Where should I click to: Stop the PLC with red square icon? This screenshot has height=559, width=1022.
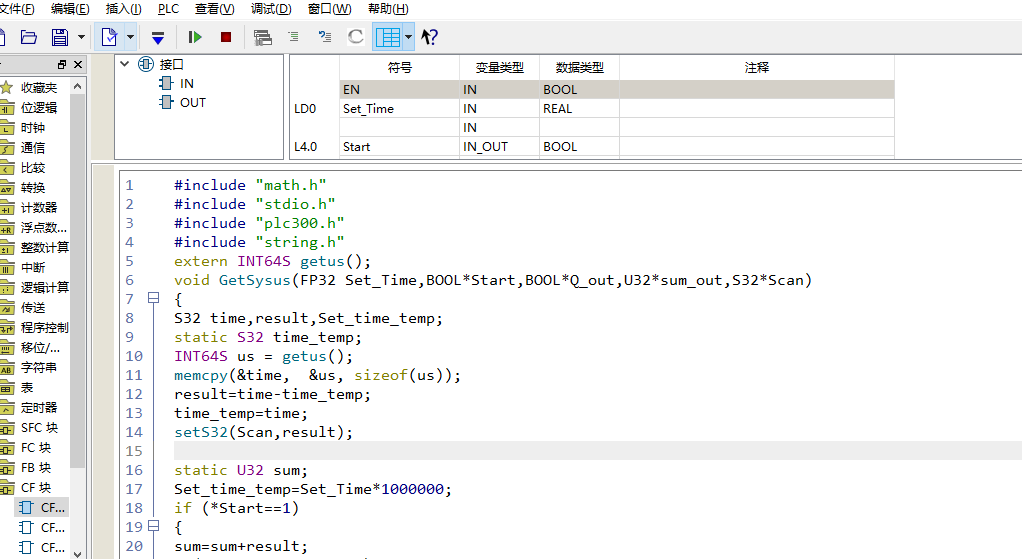226,37
